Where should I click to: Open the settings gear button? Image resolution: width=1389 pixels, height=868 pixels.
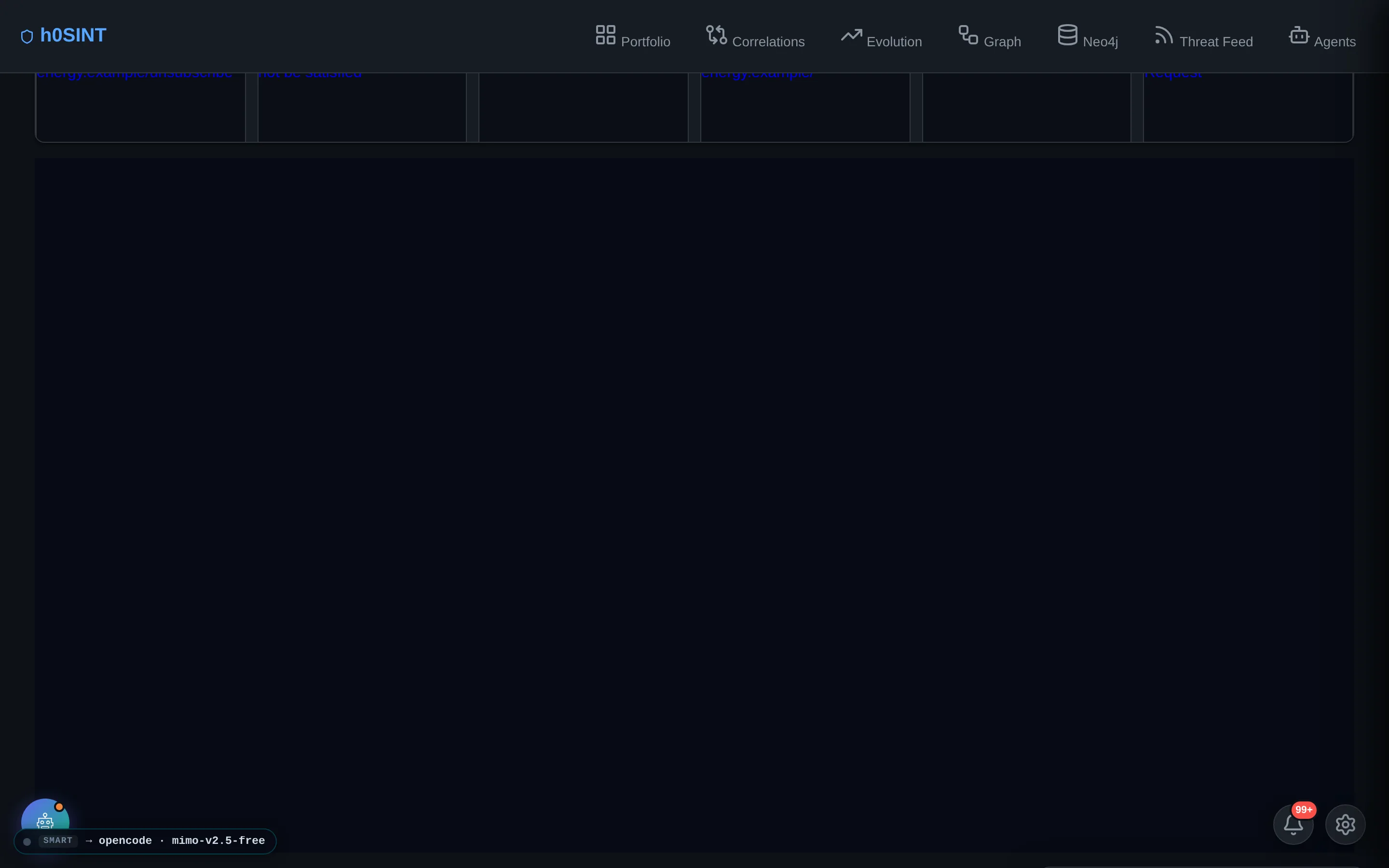point(1346,825)
